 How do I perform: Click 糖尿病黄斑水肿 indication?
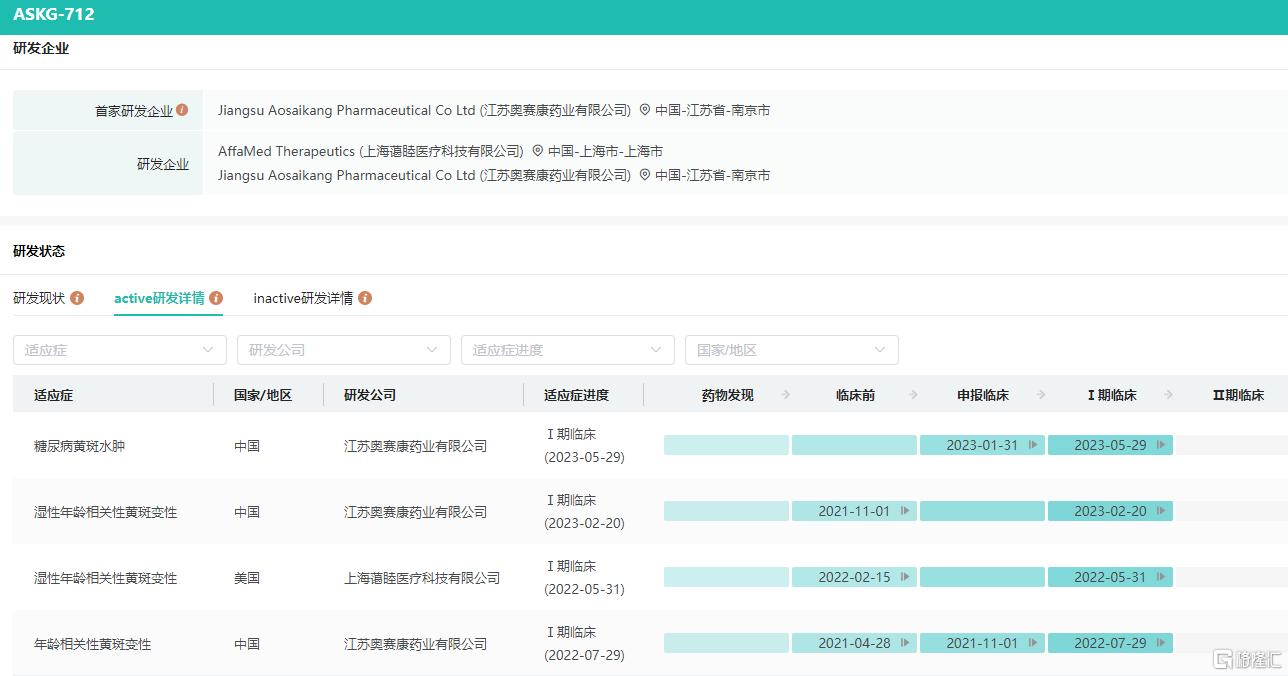[x=79, y=446]
